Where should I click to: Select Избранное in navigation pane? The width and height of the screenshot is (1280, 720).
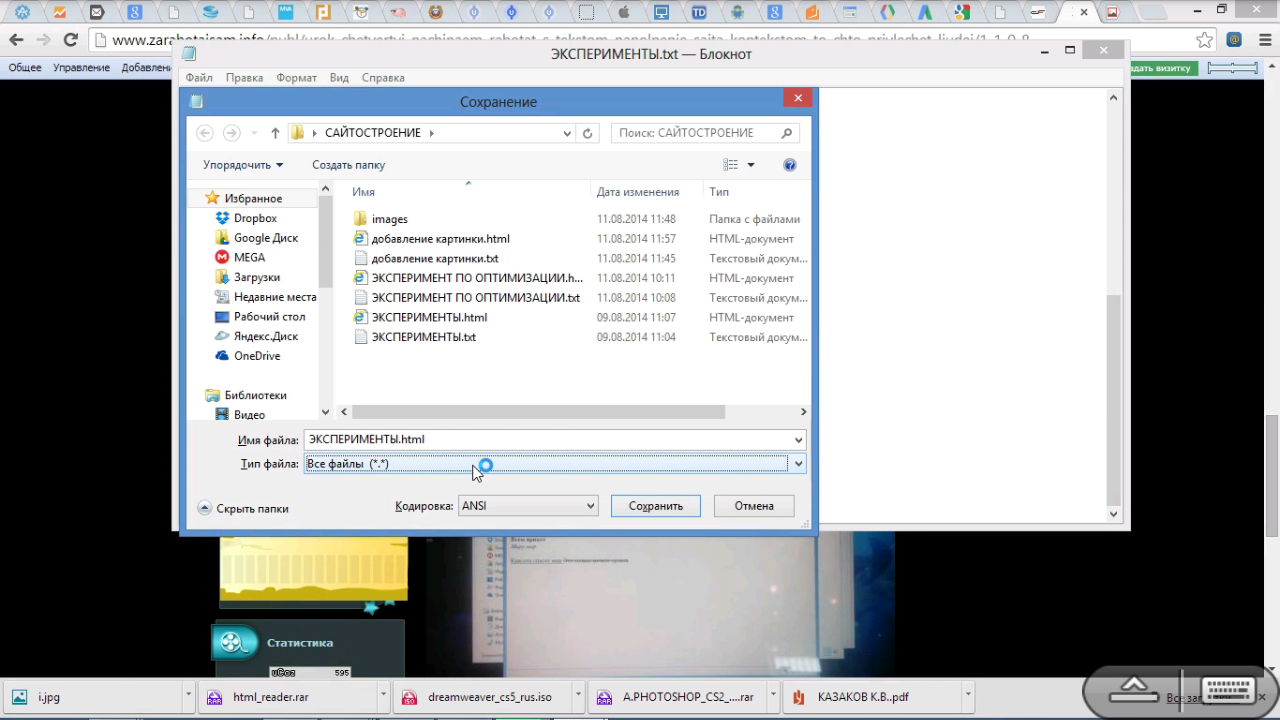point(244,198)
